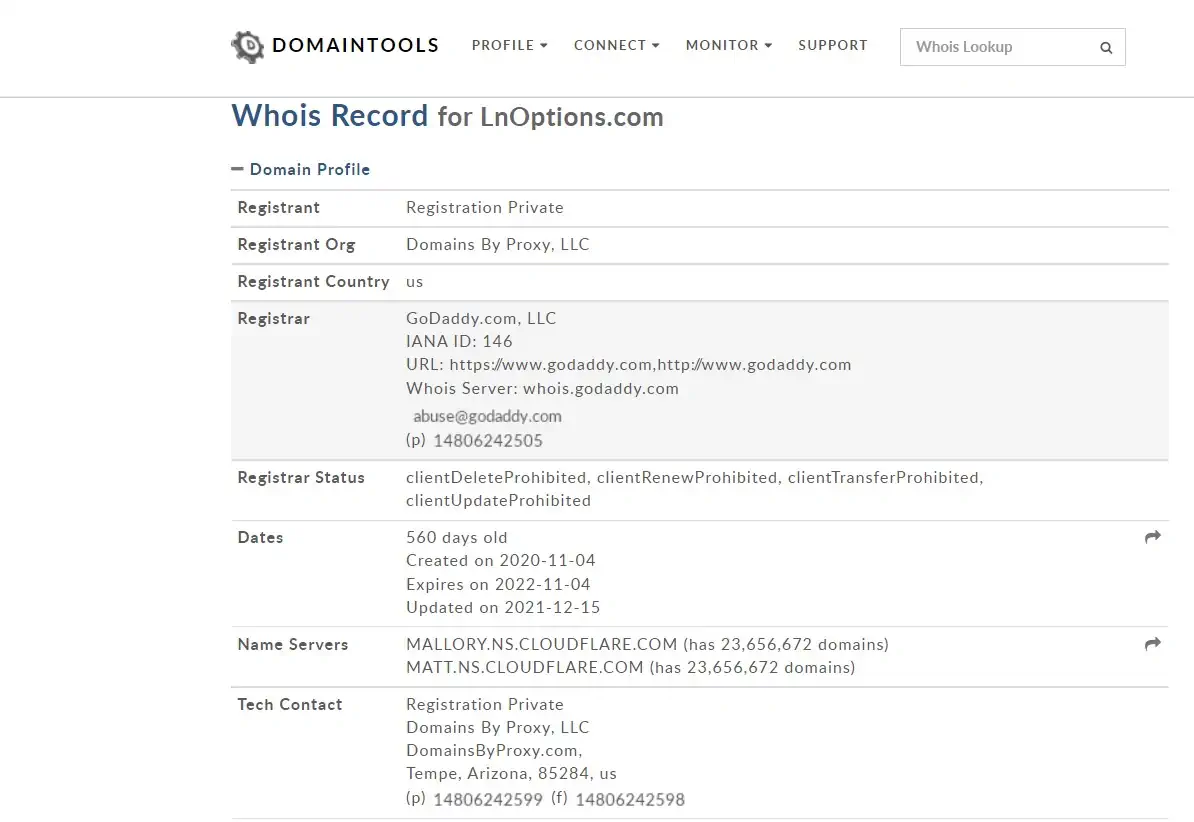The height and width of the screenshot is (822, 1194).
Task: Open the Monitor dropdown menu
Action: 729,46
